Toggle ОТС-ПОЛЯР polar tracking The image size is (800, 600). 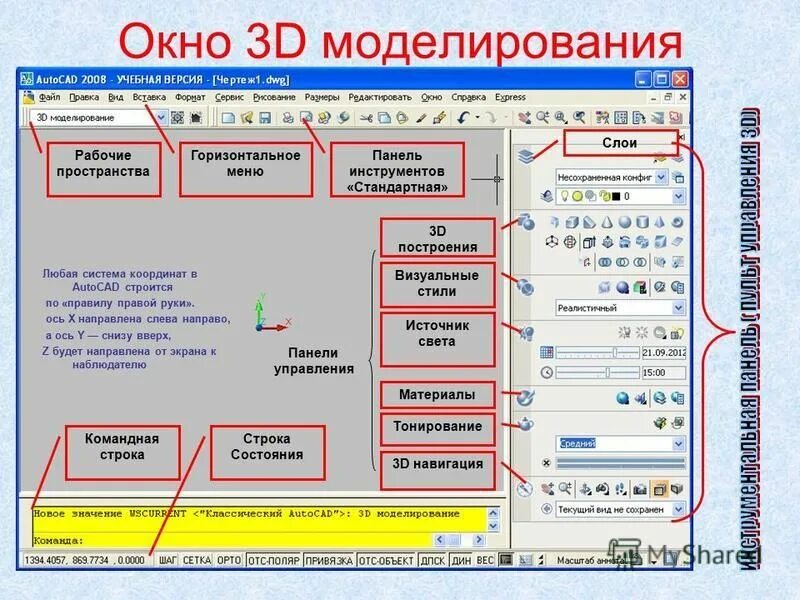273,560
